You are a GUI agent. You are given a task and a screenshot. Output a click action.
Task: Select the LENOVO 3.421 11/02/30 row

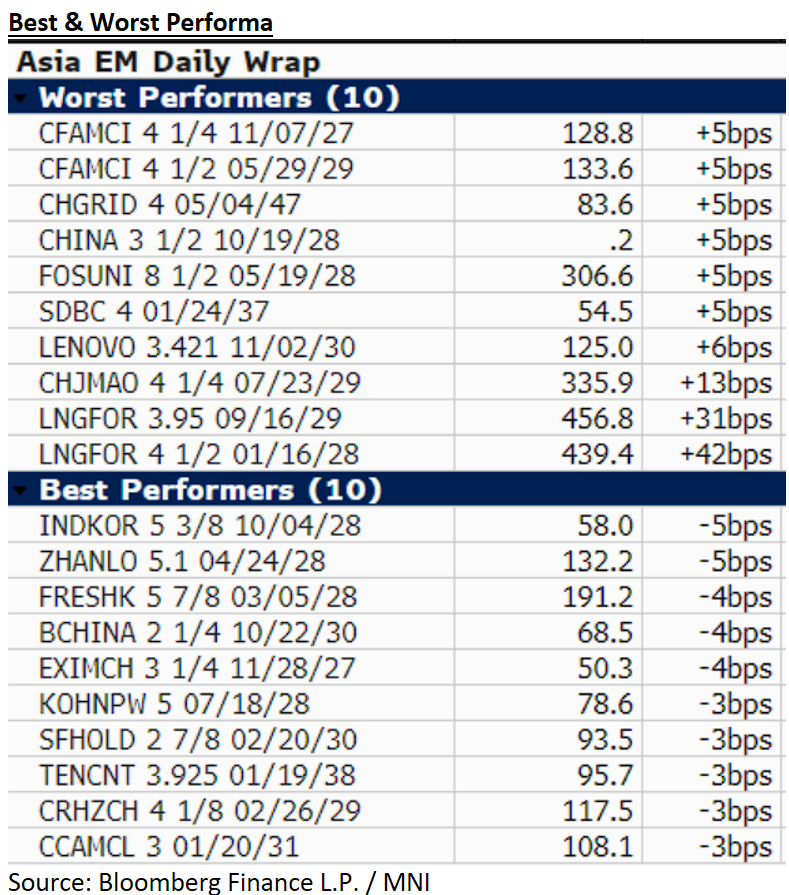click(x=197, y=348)
